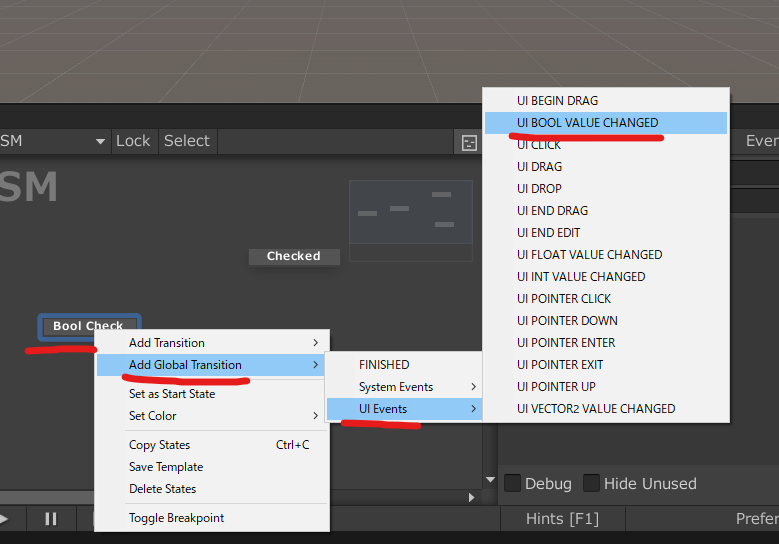The height and width of the screenshot is (544, 779).
Task: Select Toggle Breakpoint menu item
Action: click(x=176, y=518)
